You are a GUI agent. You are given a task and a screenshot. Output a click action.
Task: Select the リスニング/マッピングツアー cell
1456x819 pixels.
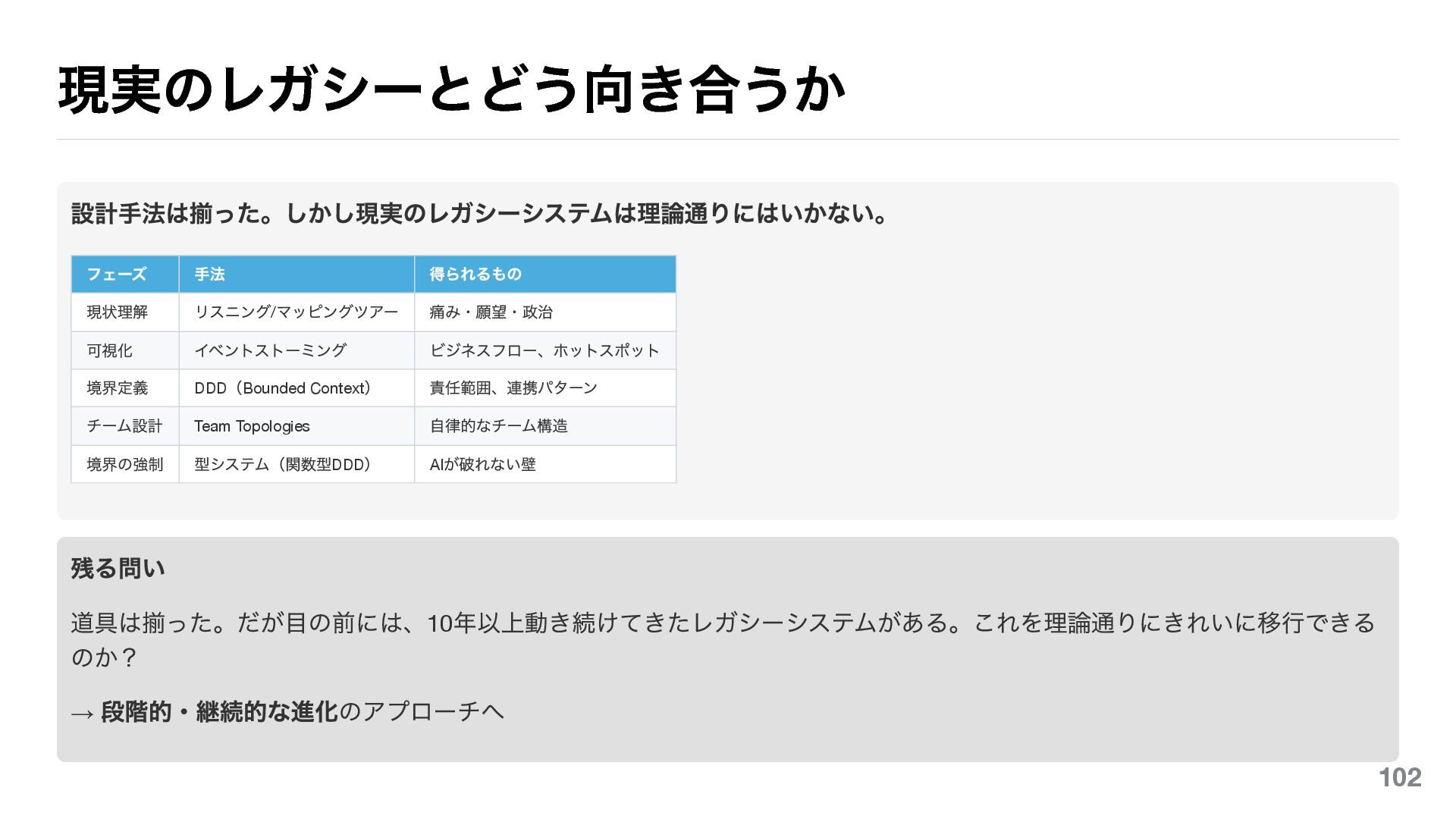296,312
